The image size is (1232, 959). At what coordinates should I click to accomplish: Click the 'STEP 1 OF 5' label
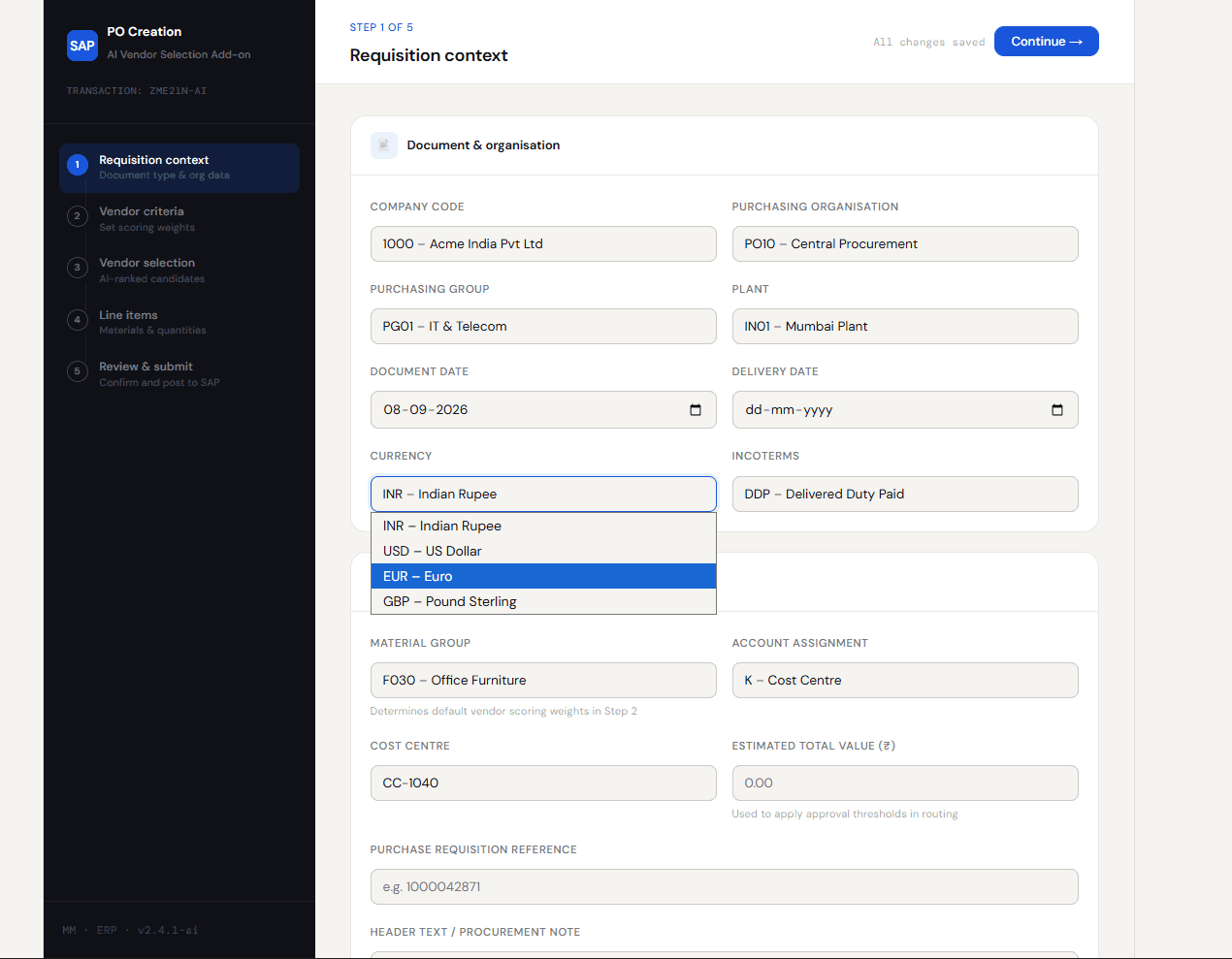click(x=381, y=27)
